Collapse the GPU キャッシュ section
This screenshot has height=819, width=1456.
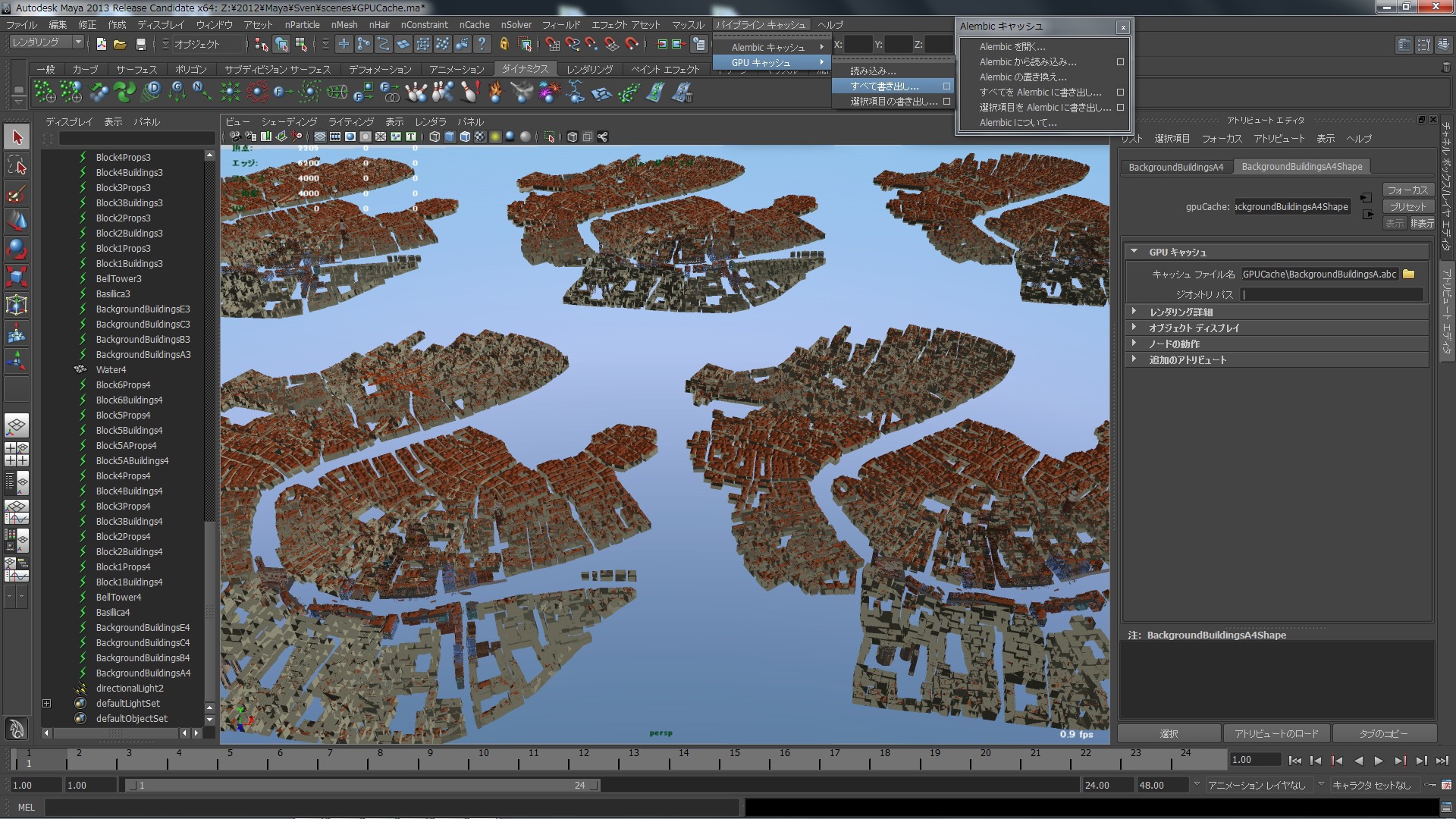(x=1134, y=252)
